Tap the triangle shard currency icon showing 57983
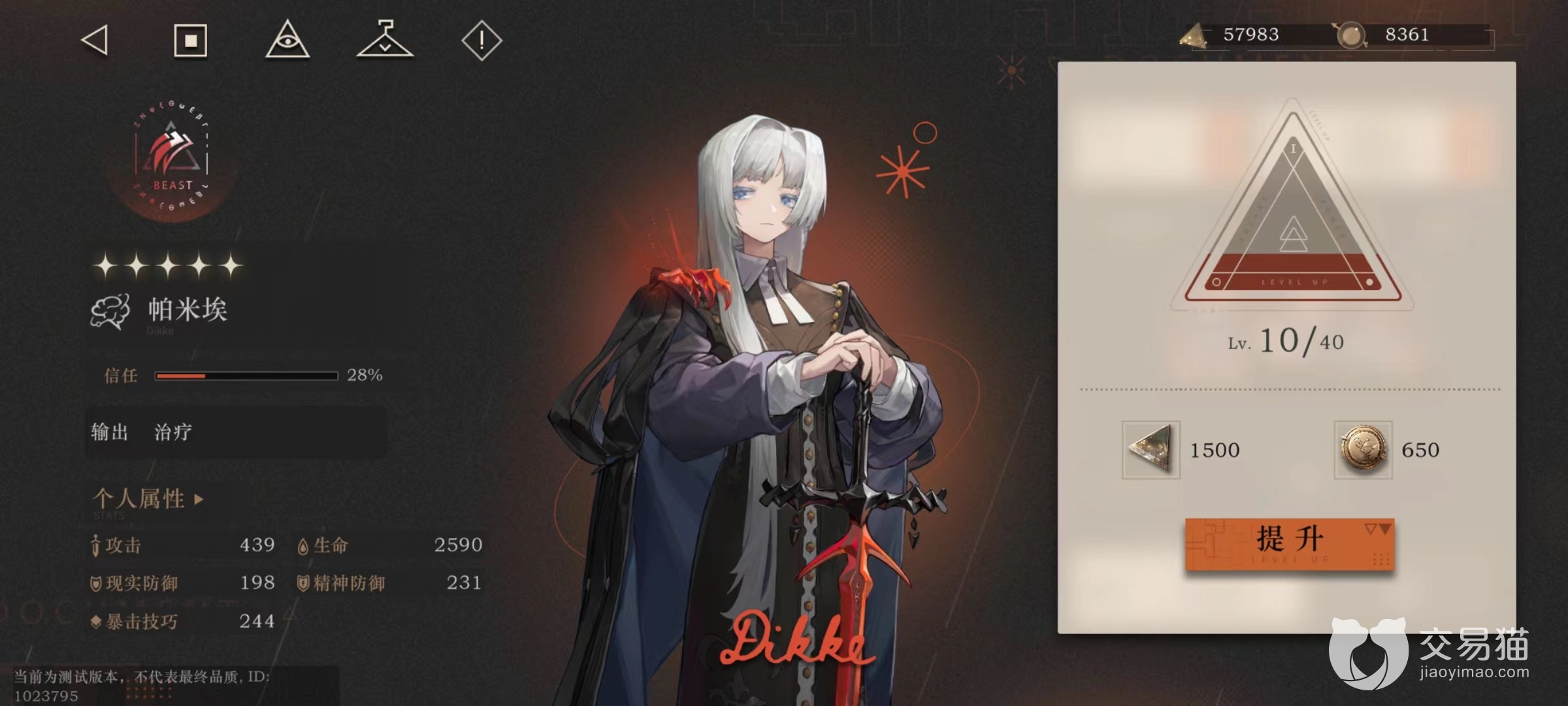 coord(1194,35)
